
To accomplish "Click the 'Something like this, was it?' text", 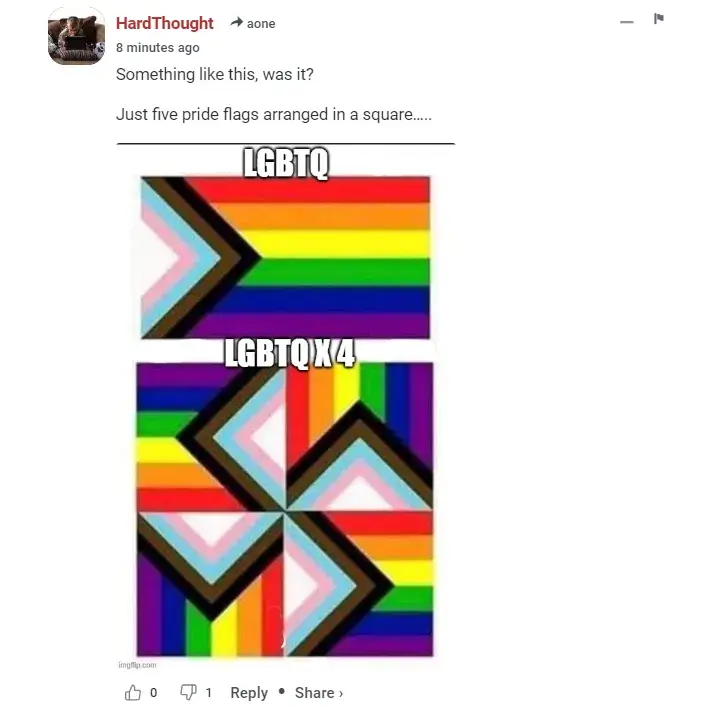I will tap(215, 74).
